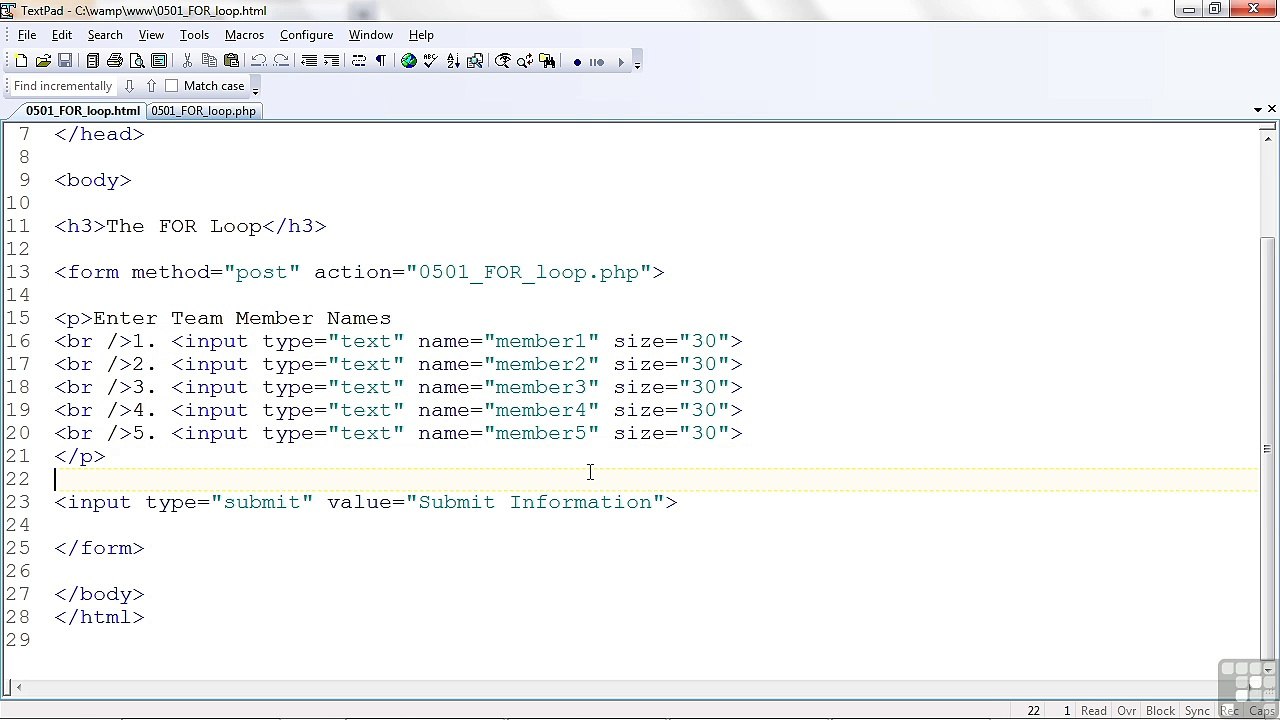This screenshot has height=720, width=1280.
Task: Paste from clipboard with the Paste icon
Action: coord(231,61)
